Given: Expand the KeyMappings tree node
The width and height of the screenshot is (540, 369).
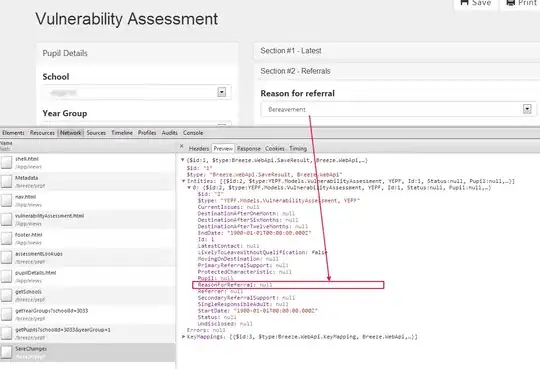Looking at the screenshot, I should pyautogui.click(x=184, y=337).
